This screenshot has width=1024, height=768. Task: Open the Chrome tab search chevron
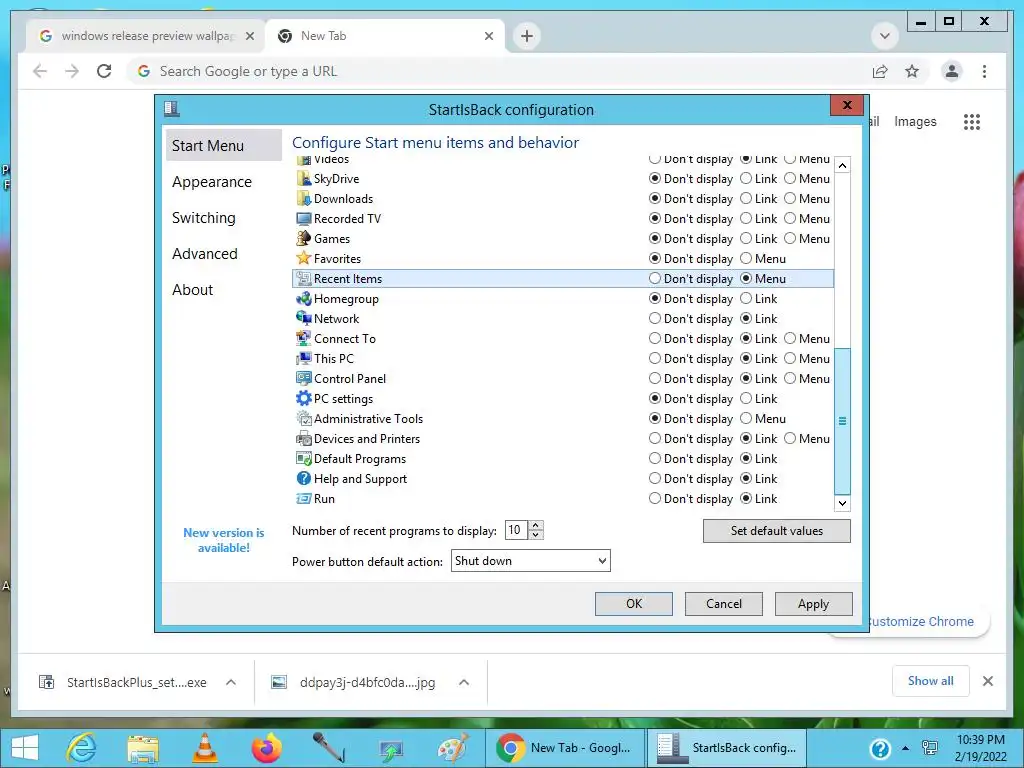coord(885,36)
